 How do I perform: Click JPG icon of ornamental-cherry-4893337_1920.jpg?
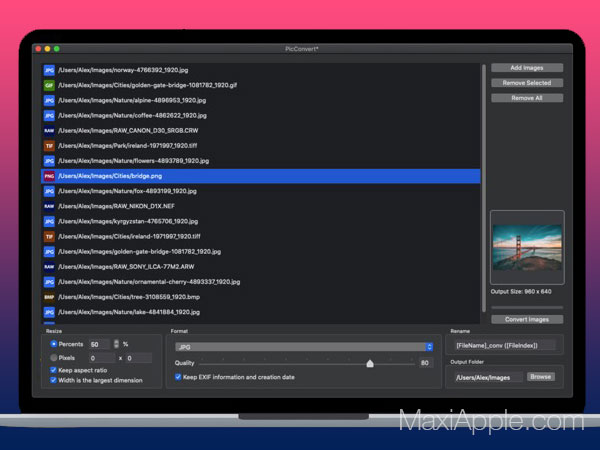tap(49, 282)
